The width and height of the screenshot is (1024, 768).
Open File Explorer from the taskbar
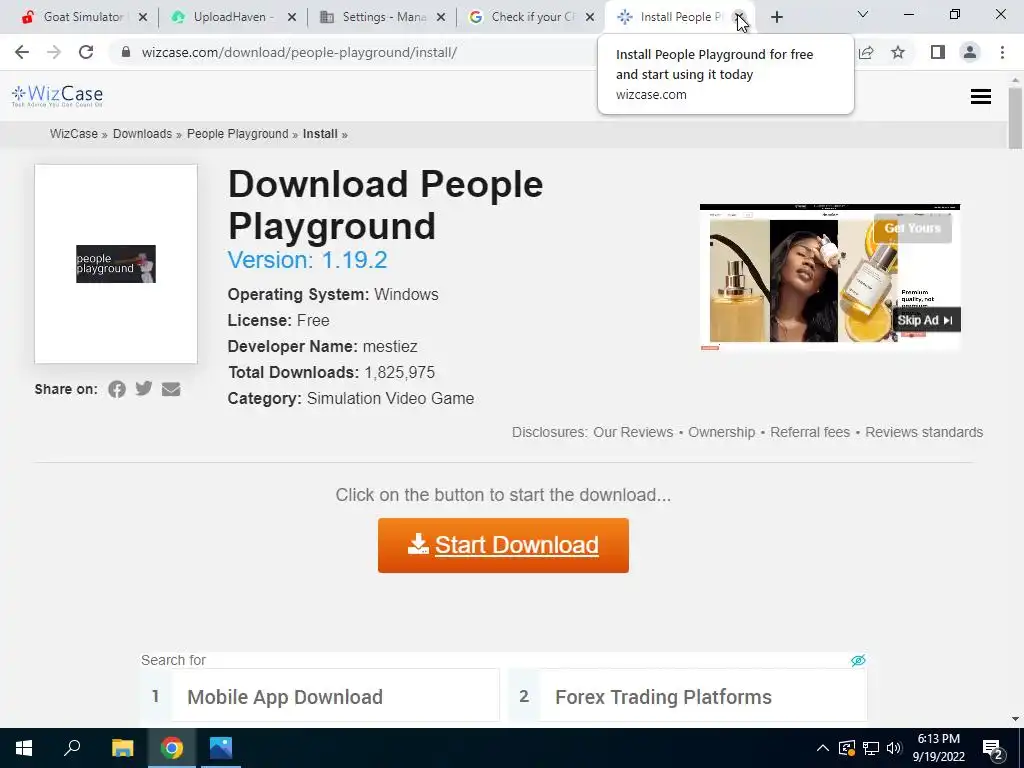pos(122,748)
